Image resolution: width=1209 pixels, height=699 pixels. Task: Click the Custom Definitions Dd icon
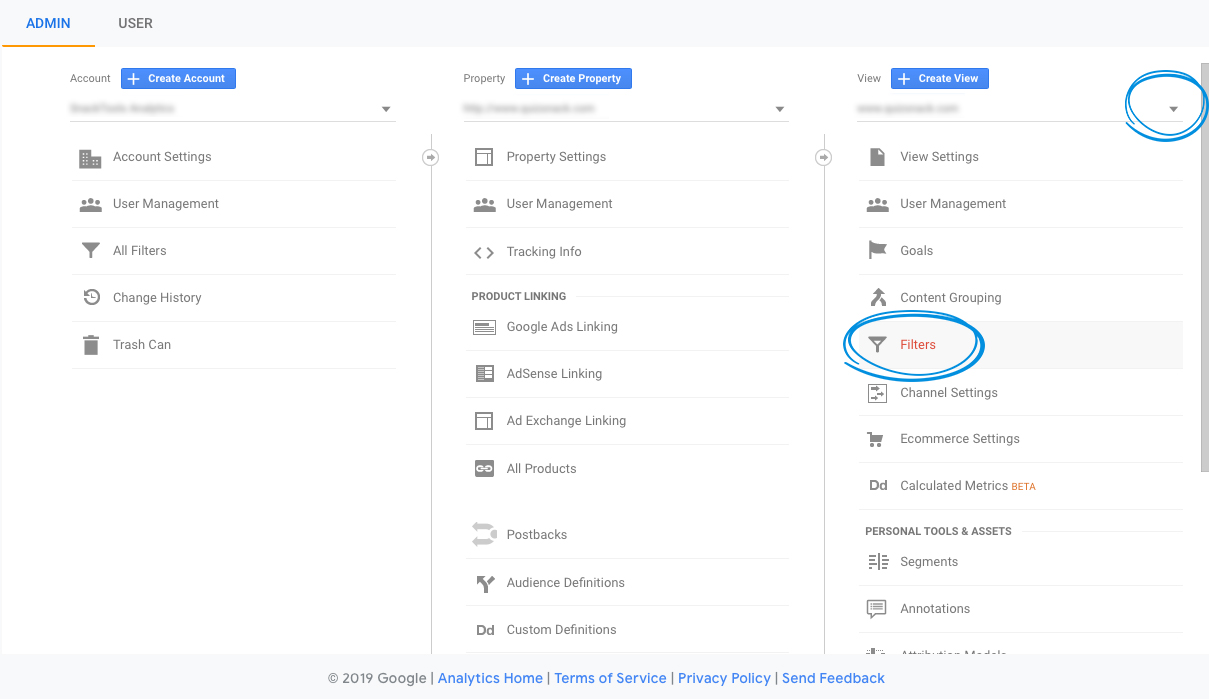coord(485,630)
